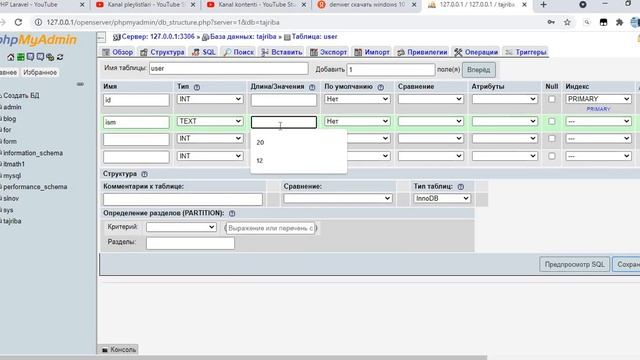Open the Привилегии tab
Image resolution: width=640 pixels, height=360 pixels.
coord(422,52)
